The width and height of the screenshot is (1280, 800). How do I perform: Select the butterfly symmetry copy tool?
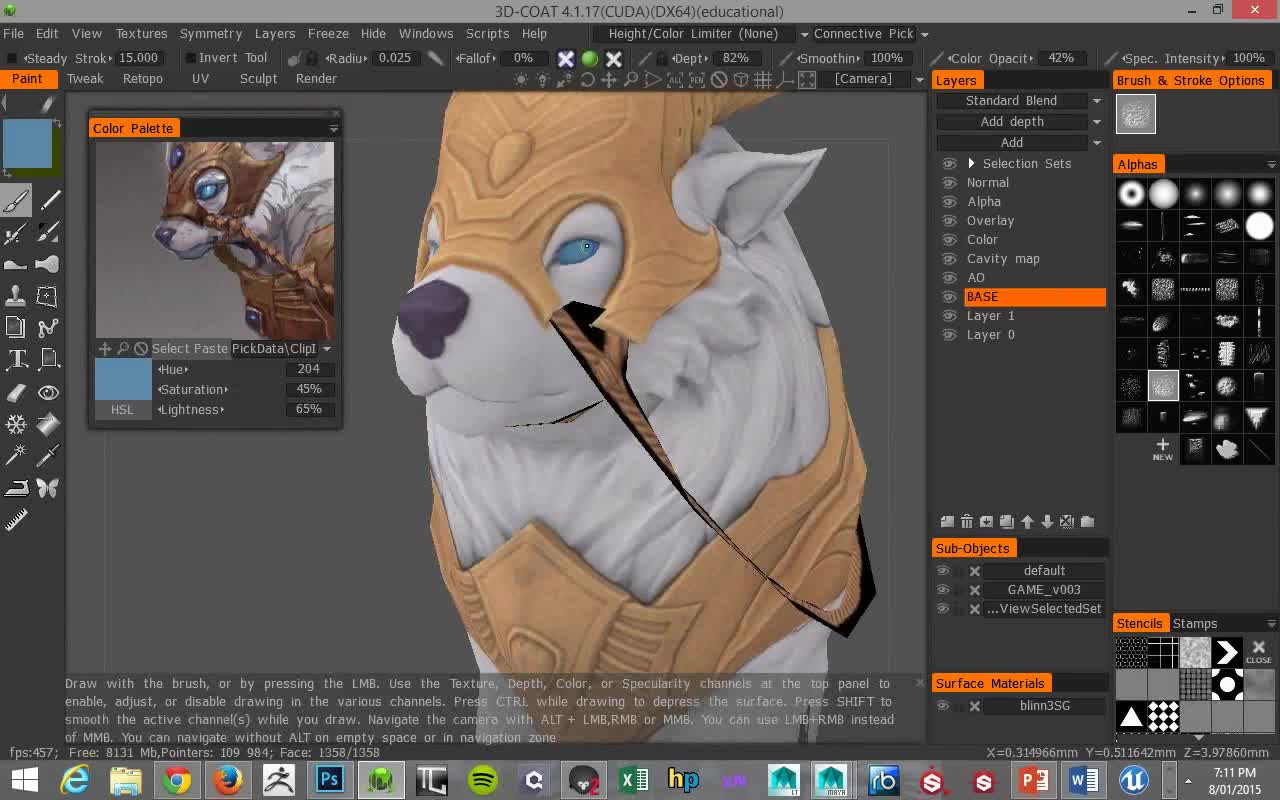point(48,488)
